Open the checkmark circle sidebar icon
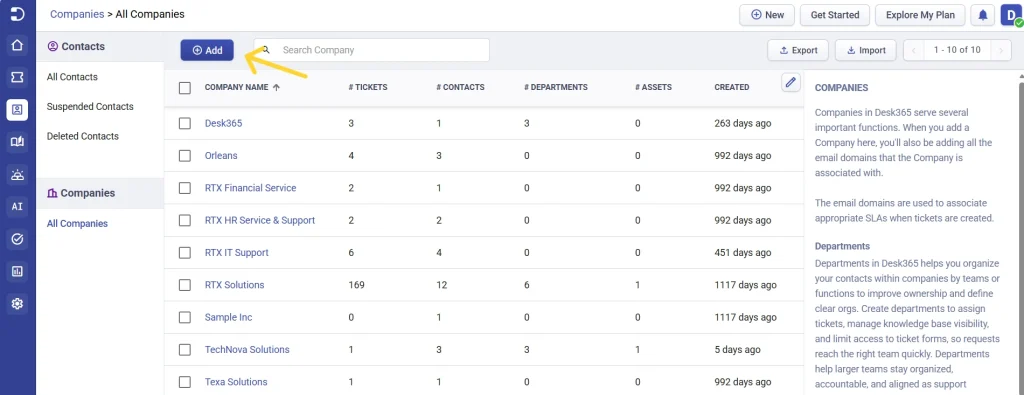The width and height of the screenshot is (1024, 395). point(18,239)
